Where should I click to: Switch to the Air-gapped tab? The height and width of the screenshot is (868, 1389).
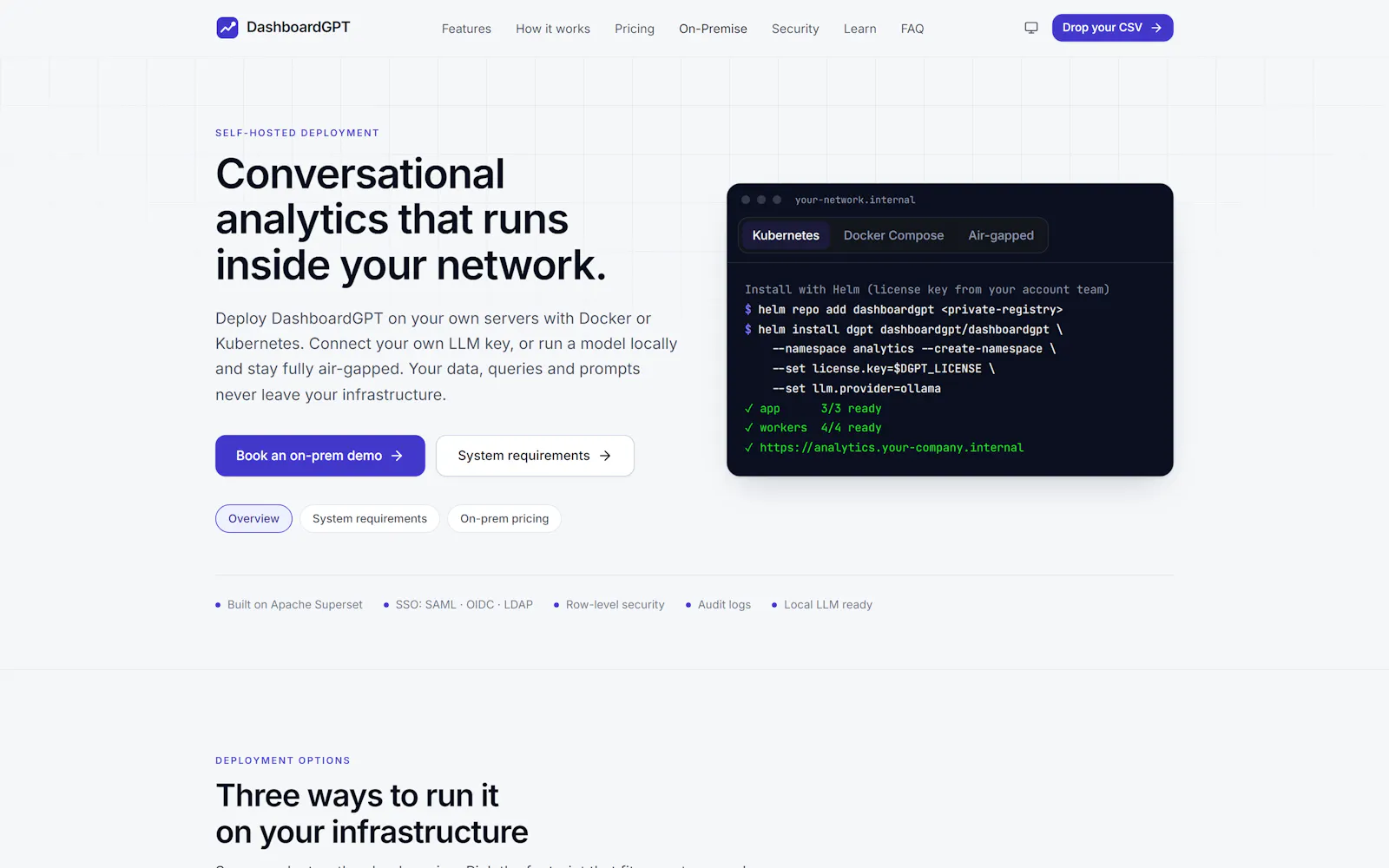[1001, 235]
